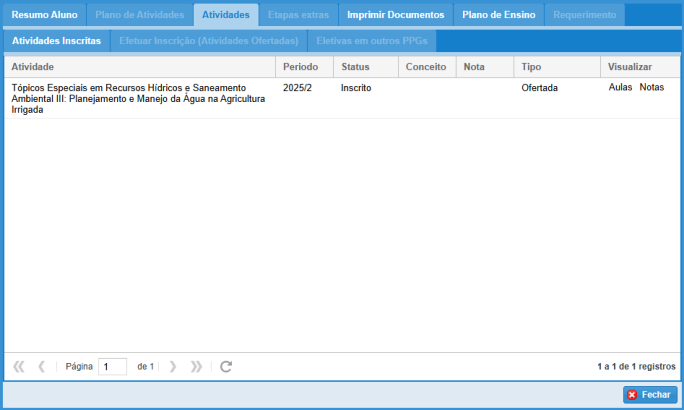Switch to Imprimir Documentos tab

point(395,15)
